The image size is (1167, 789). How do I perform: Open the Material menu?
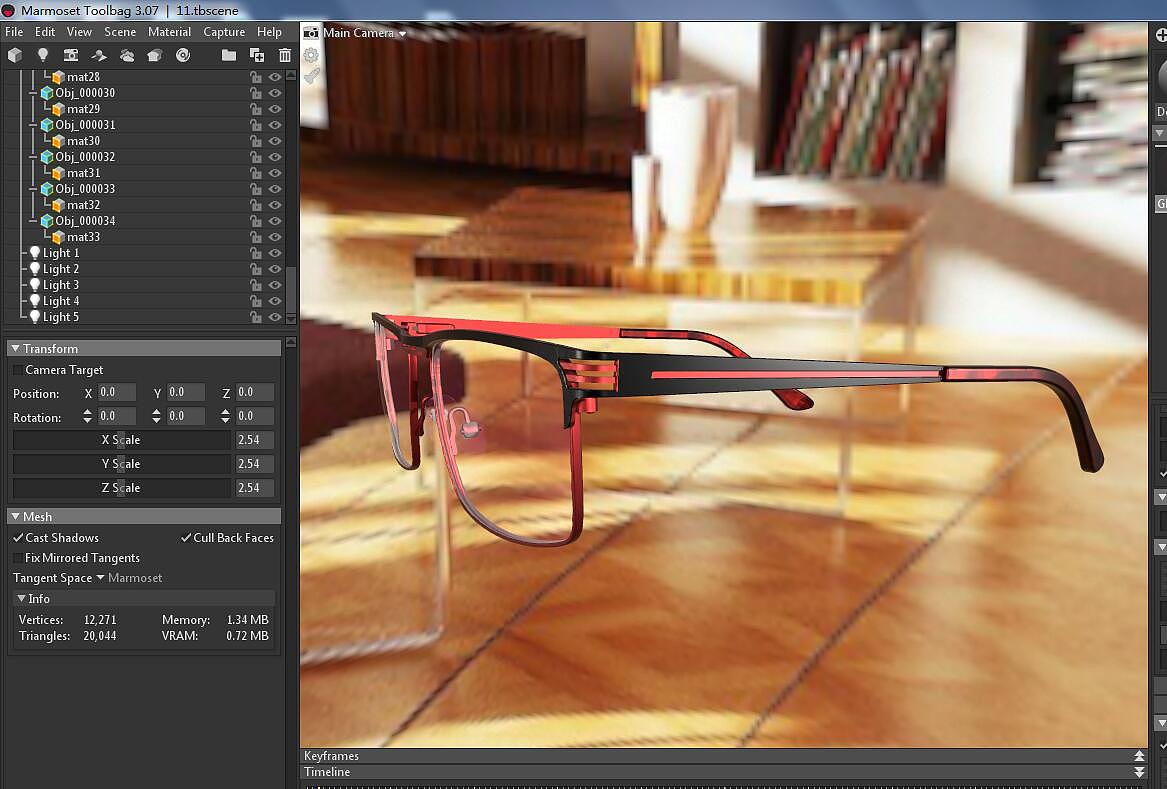pos(170,32)
